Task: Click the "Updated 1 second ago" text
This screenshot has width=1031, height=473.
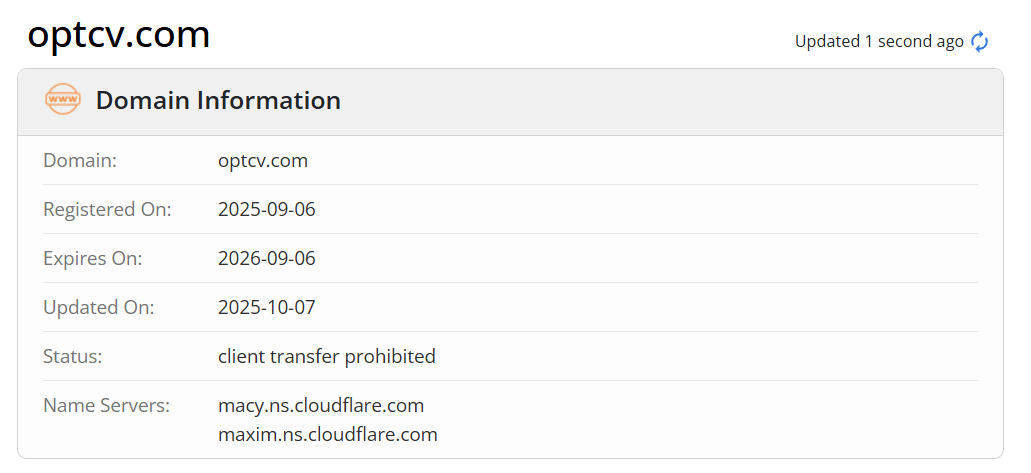Action: (878, 41)
